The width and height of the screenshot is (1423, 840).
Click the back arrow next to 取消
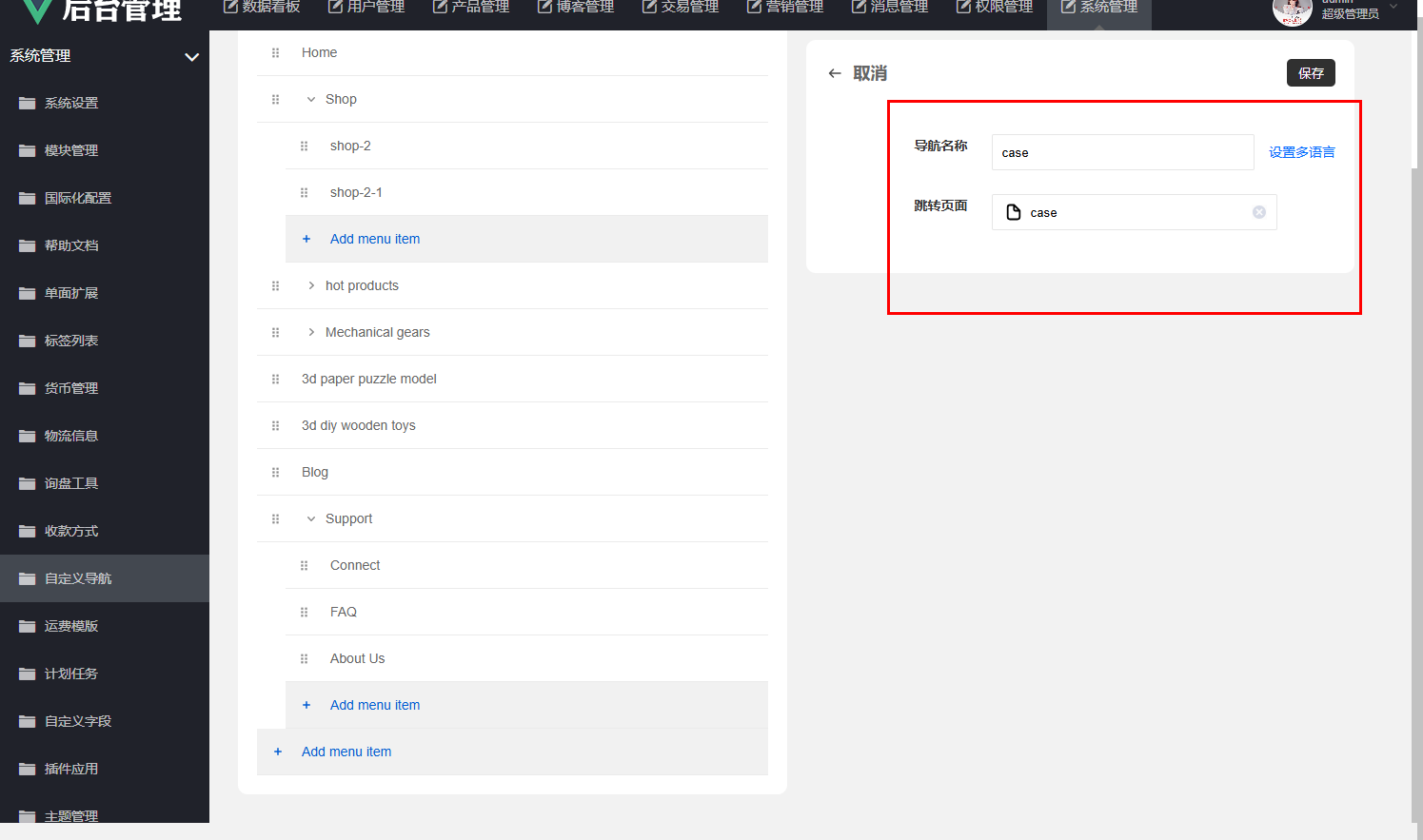[835, 73]
